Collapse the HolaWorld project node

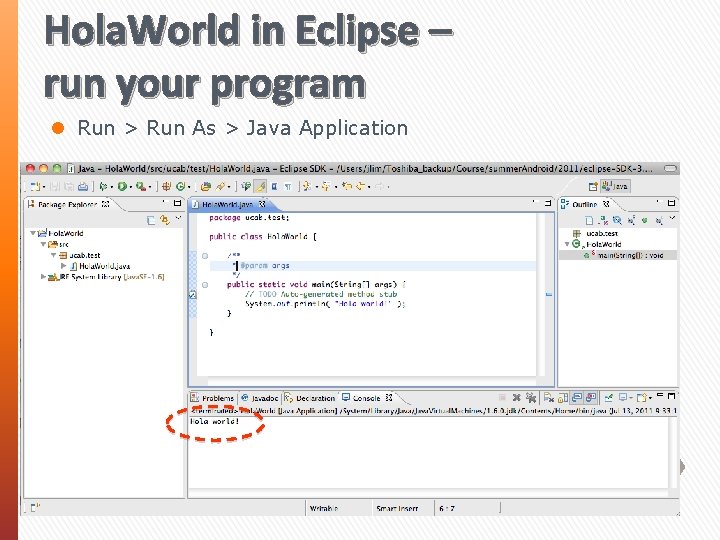pyautogui.click(x=33, y=233)
